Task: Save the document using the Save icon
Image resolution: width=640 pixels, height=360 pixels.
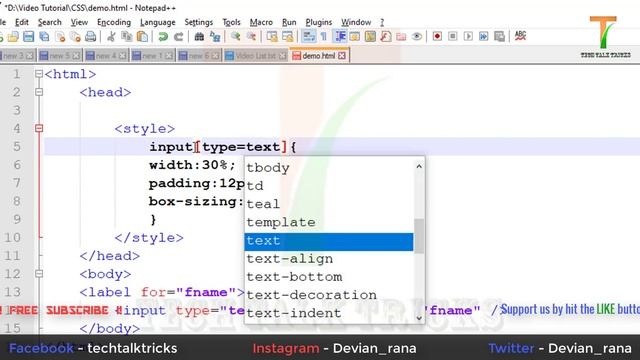Action: (29, 37)
